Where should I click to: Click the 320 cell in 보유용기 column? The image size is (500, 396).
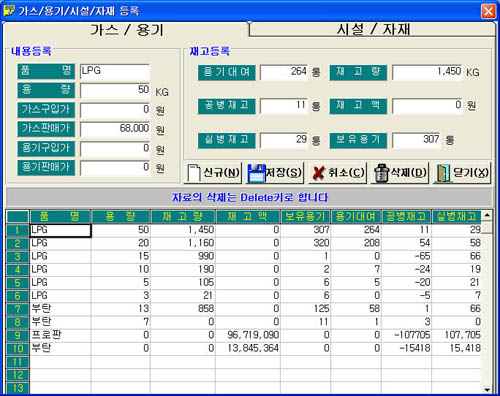click(306, 243)
